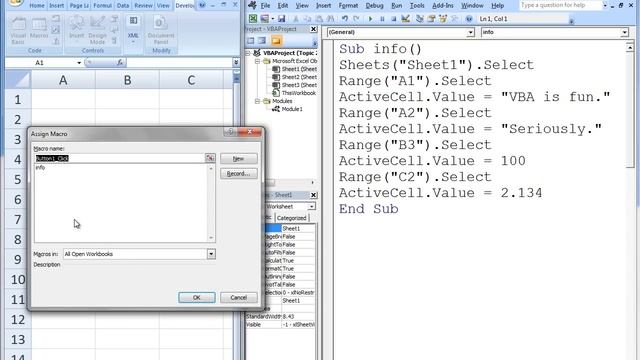Open the (General) object dropdown
Image resolution: width=640 pixels, height=360 pixels.
pos(471,32)
